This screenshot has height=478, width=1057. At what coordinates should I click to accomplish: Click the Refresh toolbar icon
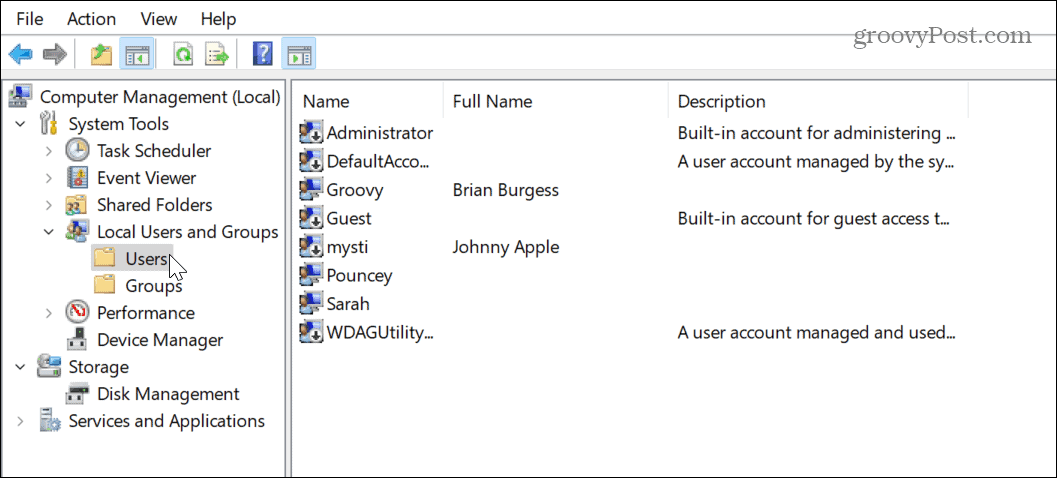point(183,54)
